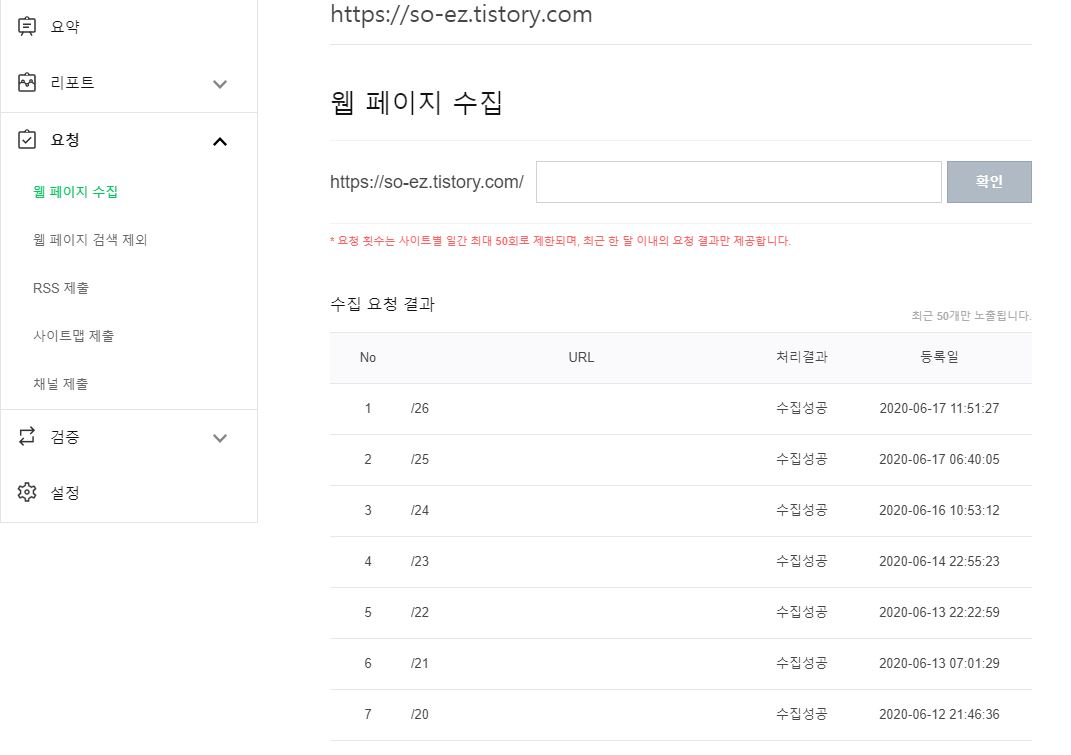The height and width of the screenshot is (755, 1071).
Task: Open 웹 페이지 검색 제외 menu item
Action: [x=90, y=239]
